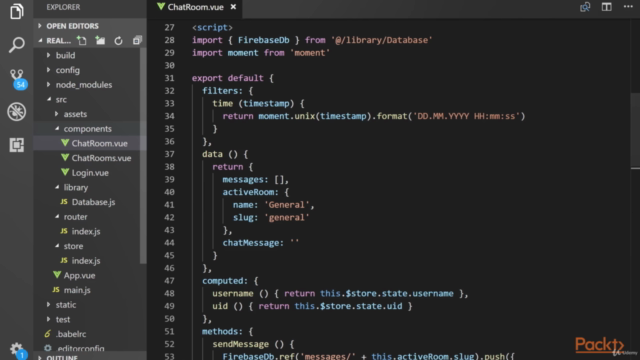Click the '@/library/Database' import string

tap(381, 40)
